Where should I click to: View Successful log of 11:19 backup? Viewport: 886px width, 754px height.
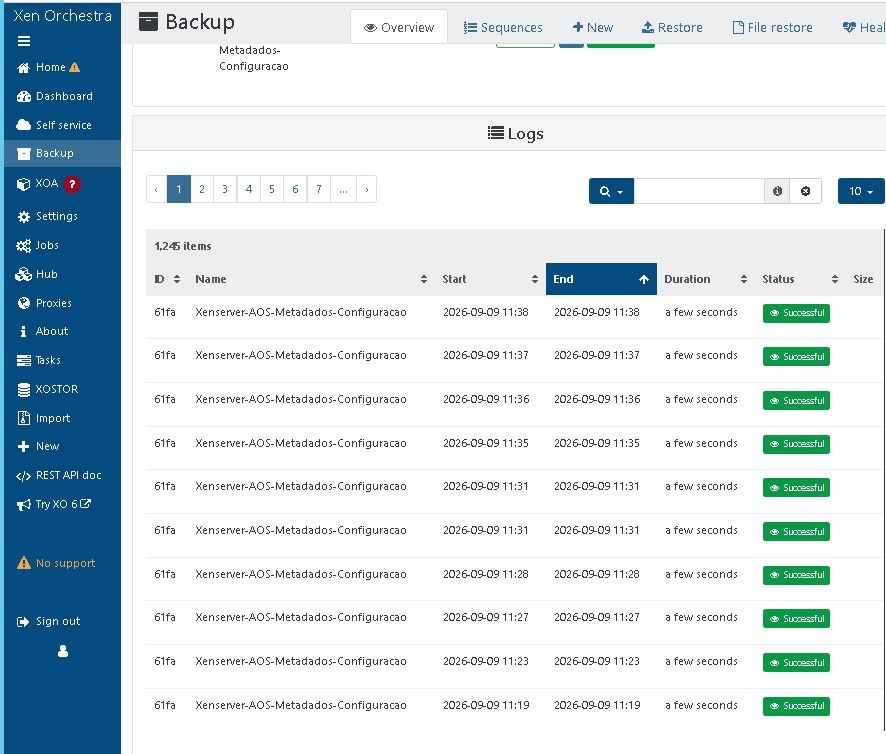point(796,707)
